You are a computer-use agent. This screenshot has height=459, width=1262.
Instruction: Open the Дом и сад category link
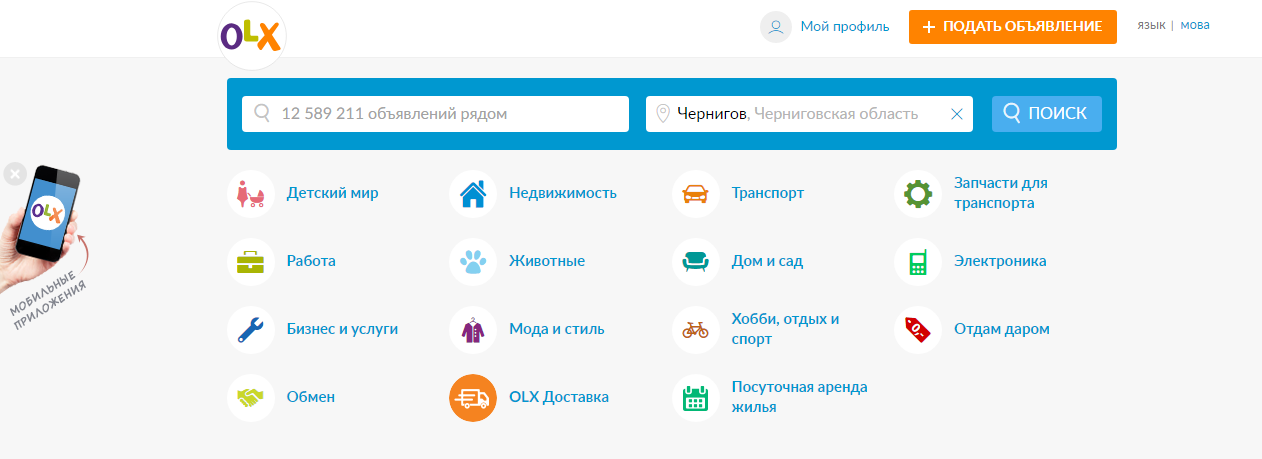point(767,261)
